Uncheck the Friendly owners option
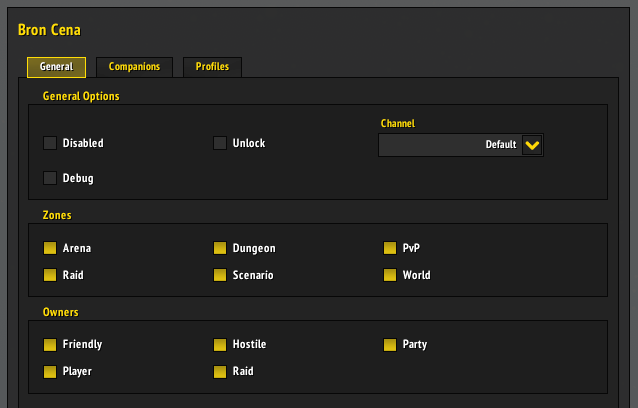Screen dimensions: 638x408 coord(50,345)
